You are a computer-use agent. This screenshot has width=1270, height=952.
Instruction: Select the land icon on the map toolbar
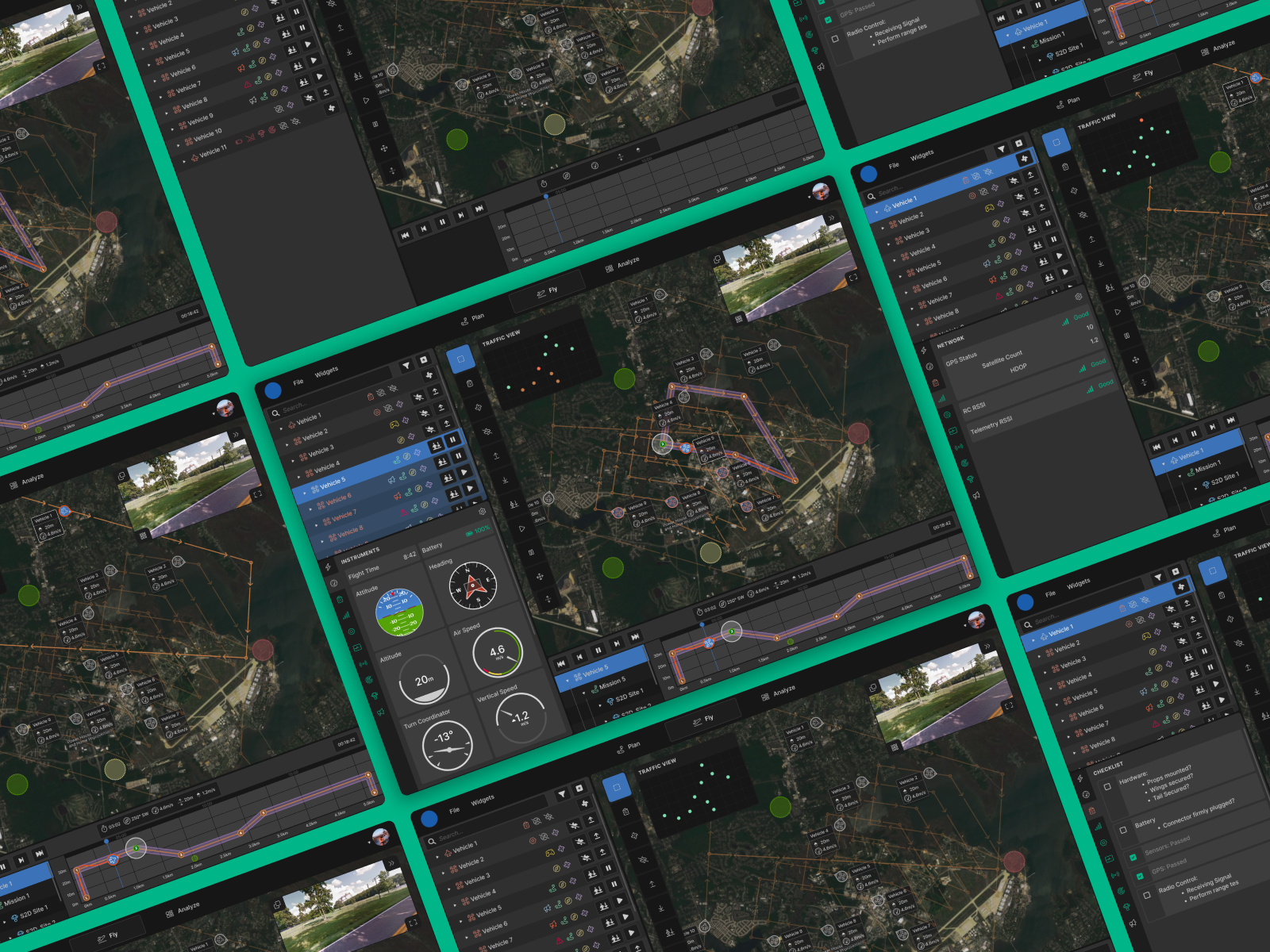tap(505, 482)
